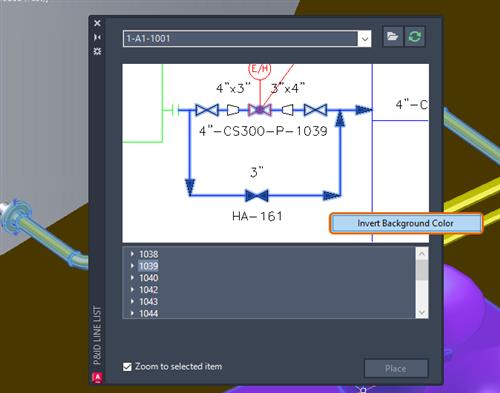Expand line 1043 tree node

[x=132, y=301]
